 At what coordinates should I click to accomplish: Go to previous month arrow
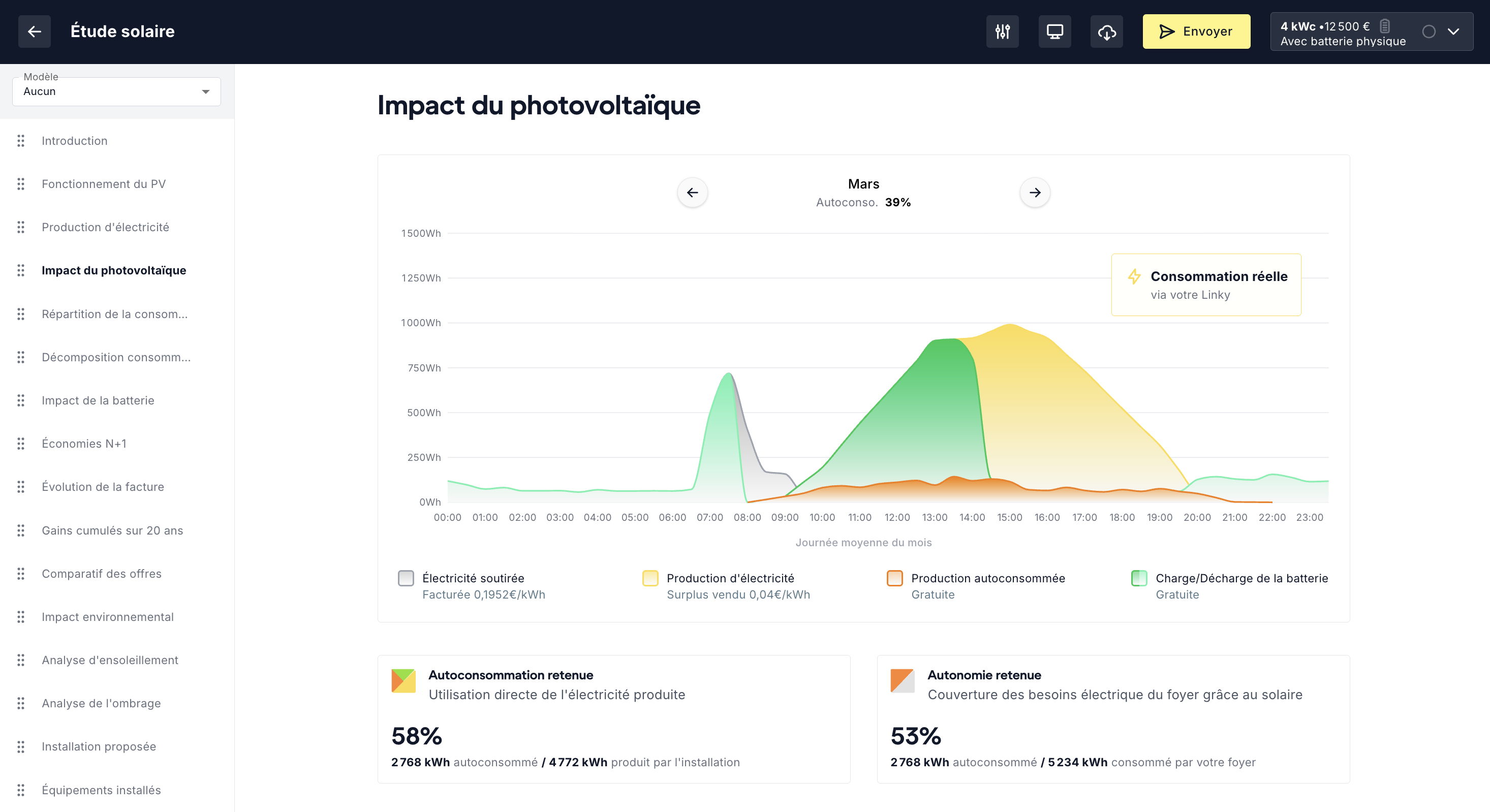tap(692, 193)
